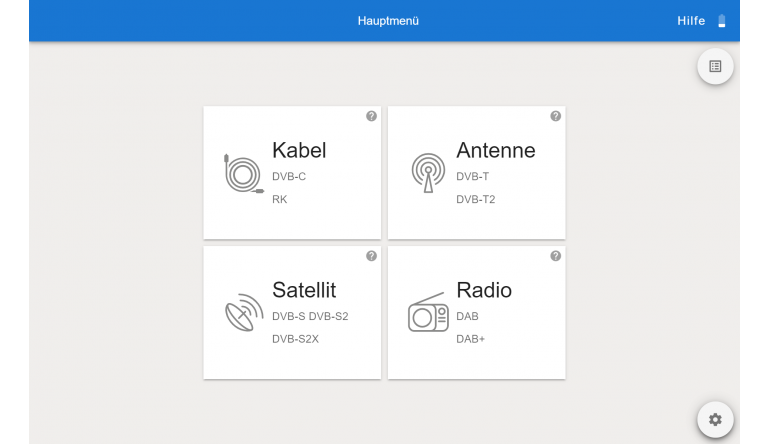Viewport: 770px width, 444px height.
Task: Click the Hauptmenü header title
Action: (388, 21)
